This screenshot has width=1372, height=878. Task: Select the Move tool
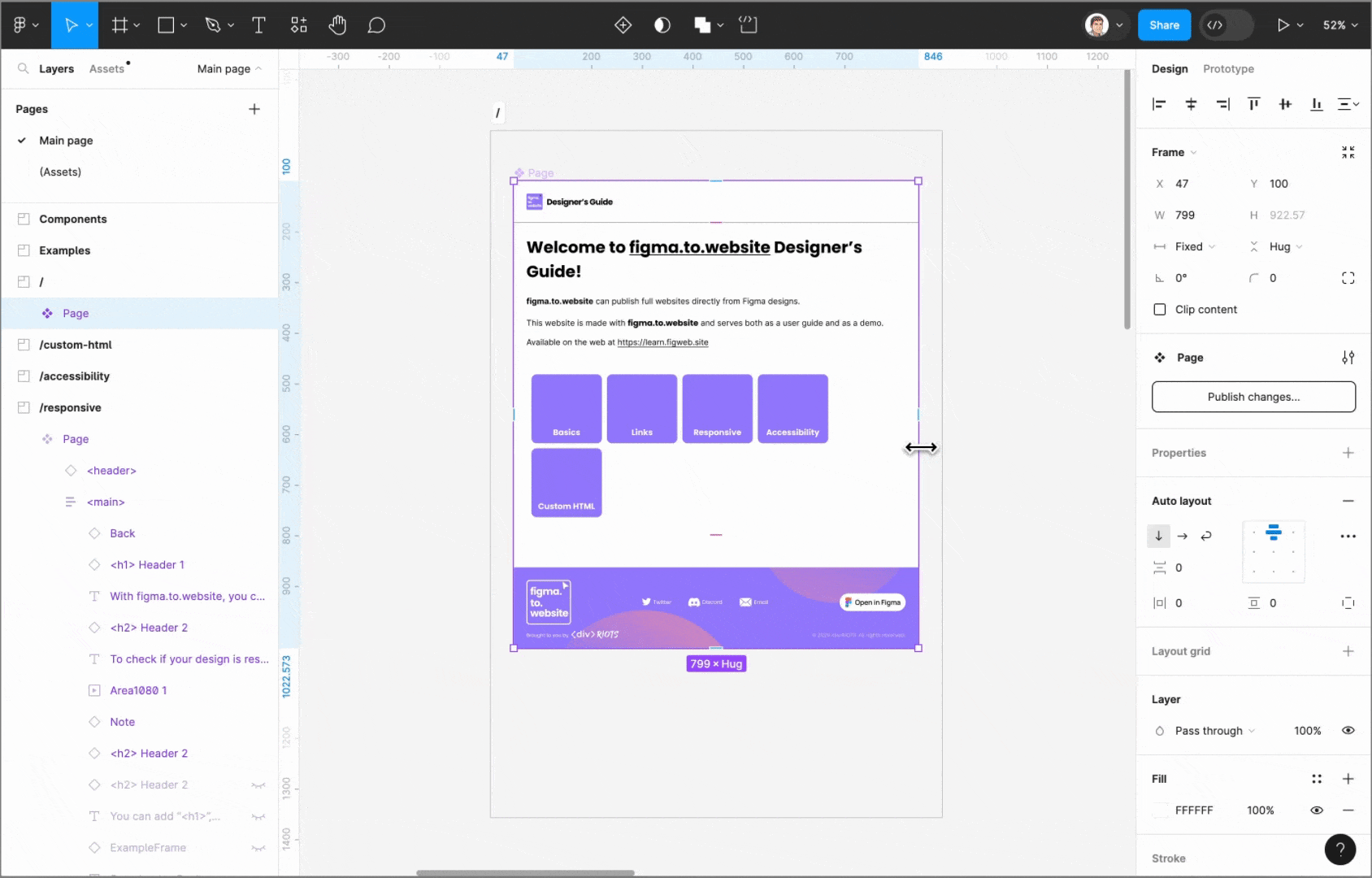(71, 25)
